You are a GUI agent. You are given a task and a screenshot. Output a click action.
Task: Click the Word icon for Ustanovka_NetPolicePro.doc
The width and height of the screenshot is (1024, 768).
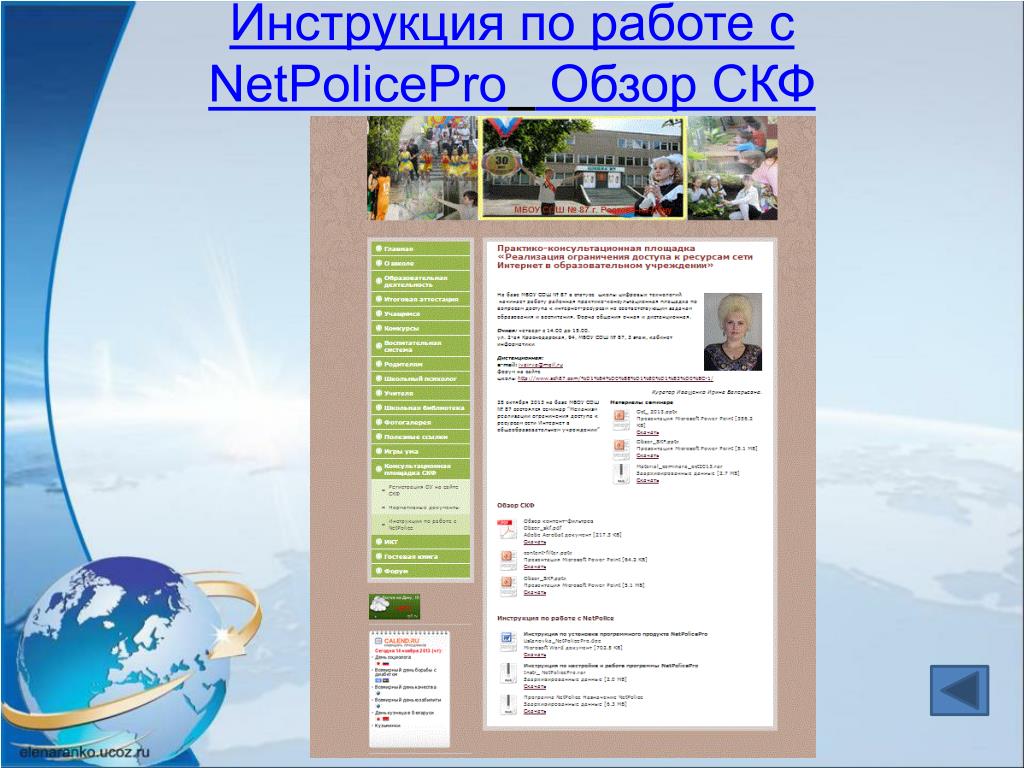(x=508, y=642)
